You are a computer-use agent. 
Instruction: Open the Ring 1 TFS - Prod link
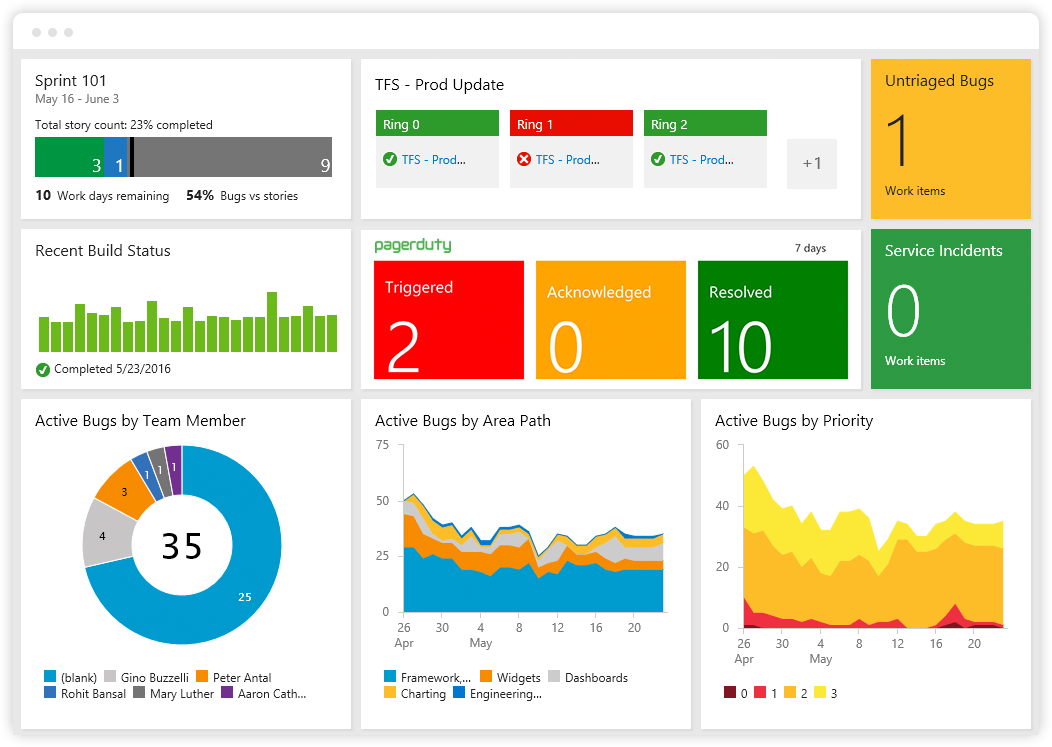tap(568, 160)
